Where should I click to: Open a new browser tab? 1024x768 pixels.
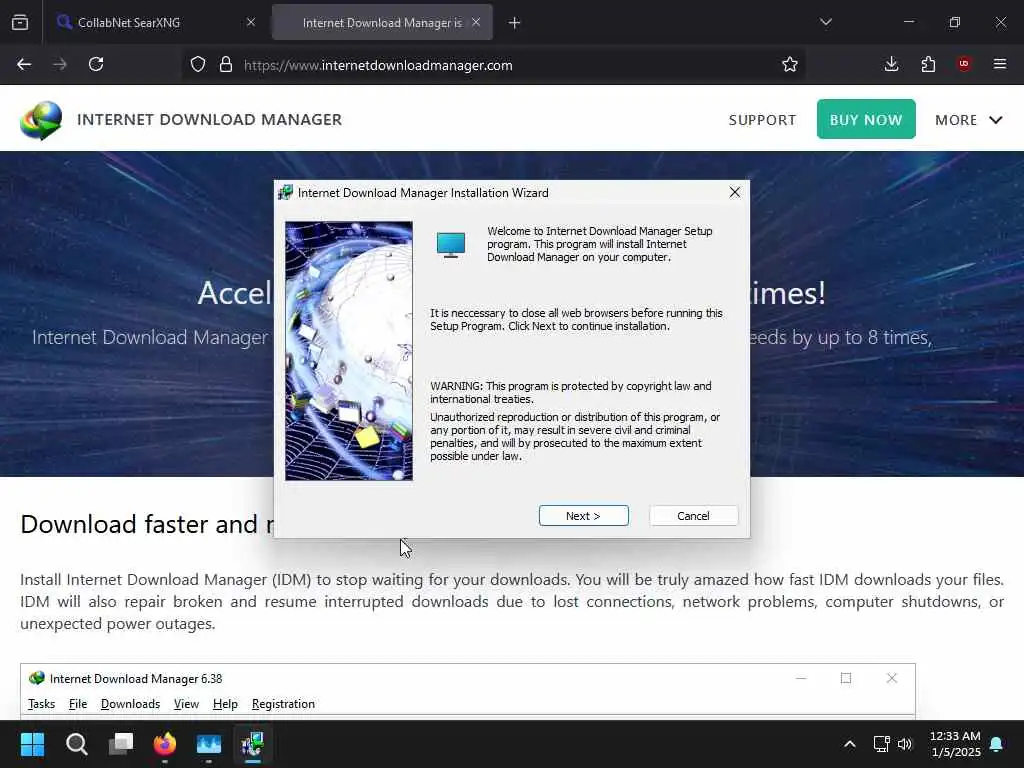(x=515, y=23)
